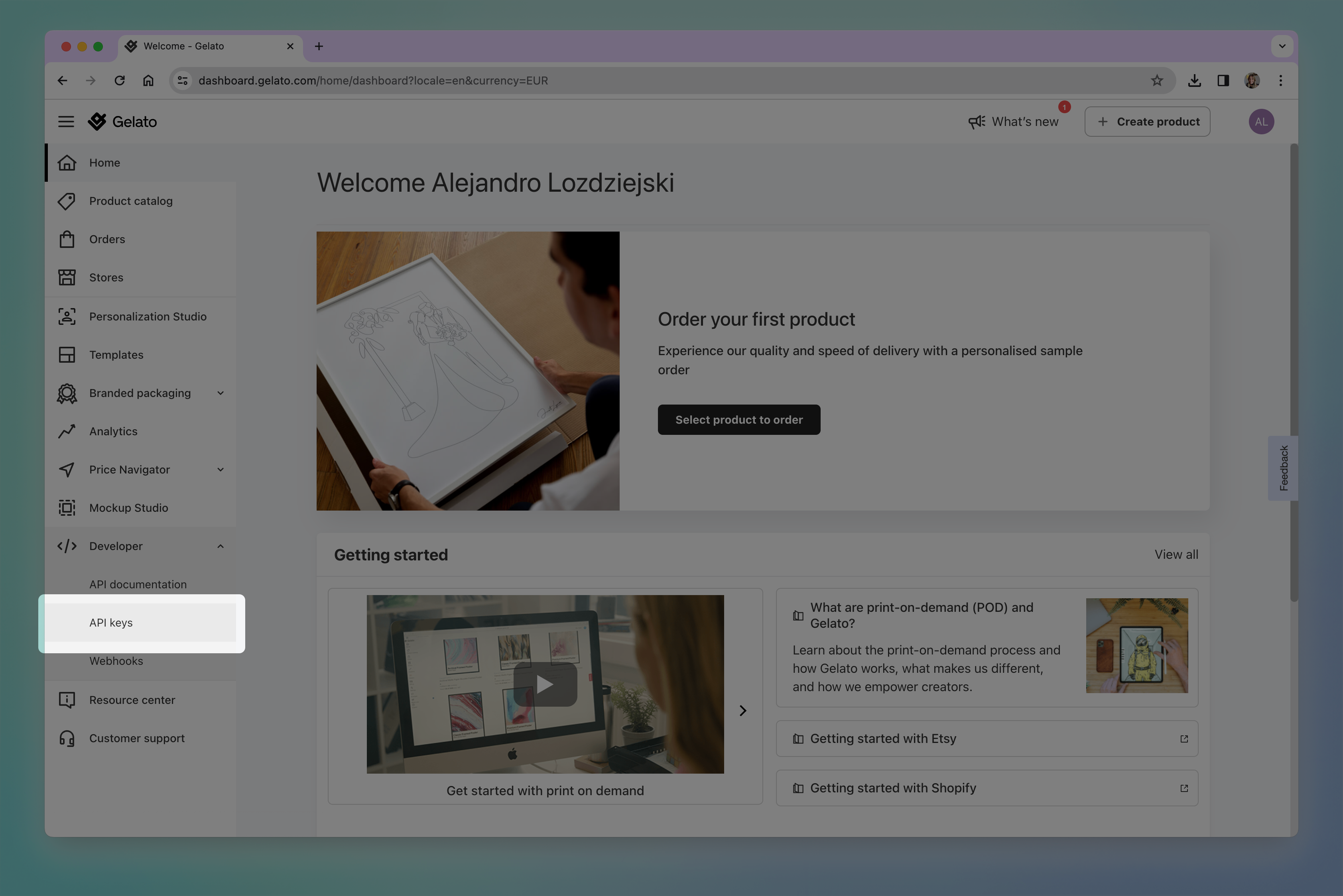
Task: Click the Mockup Studio frame icon
Action: tap(67, 508)
